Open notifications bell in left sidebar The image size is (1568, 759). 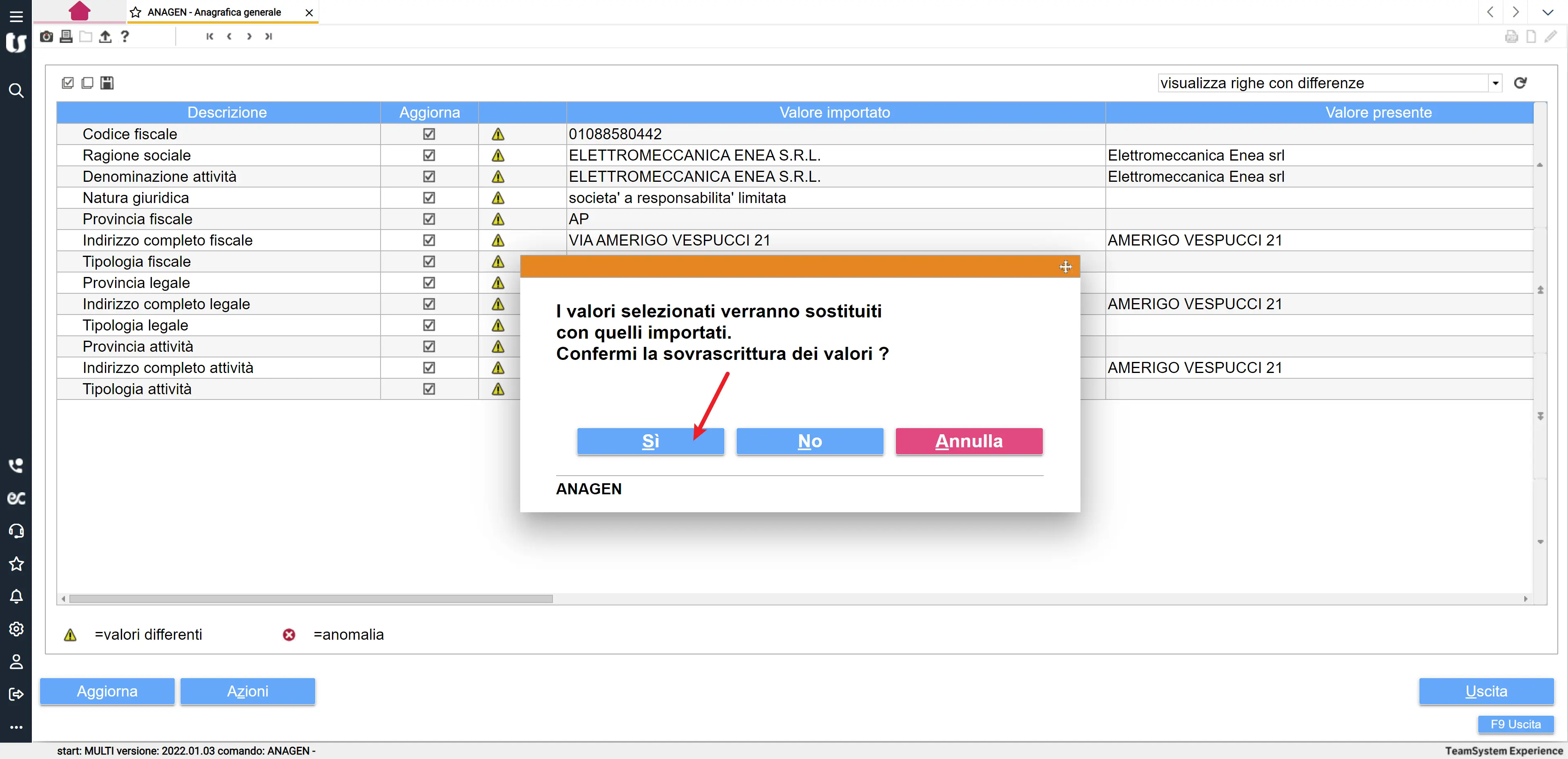pos(16,596)
